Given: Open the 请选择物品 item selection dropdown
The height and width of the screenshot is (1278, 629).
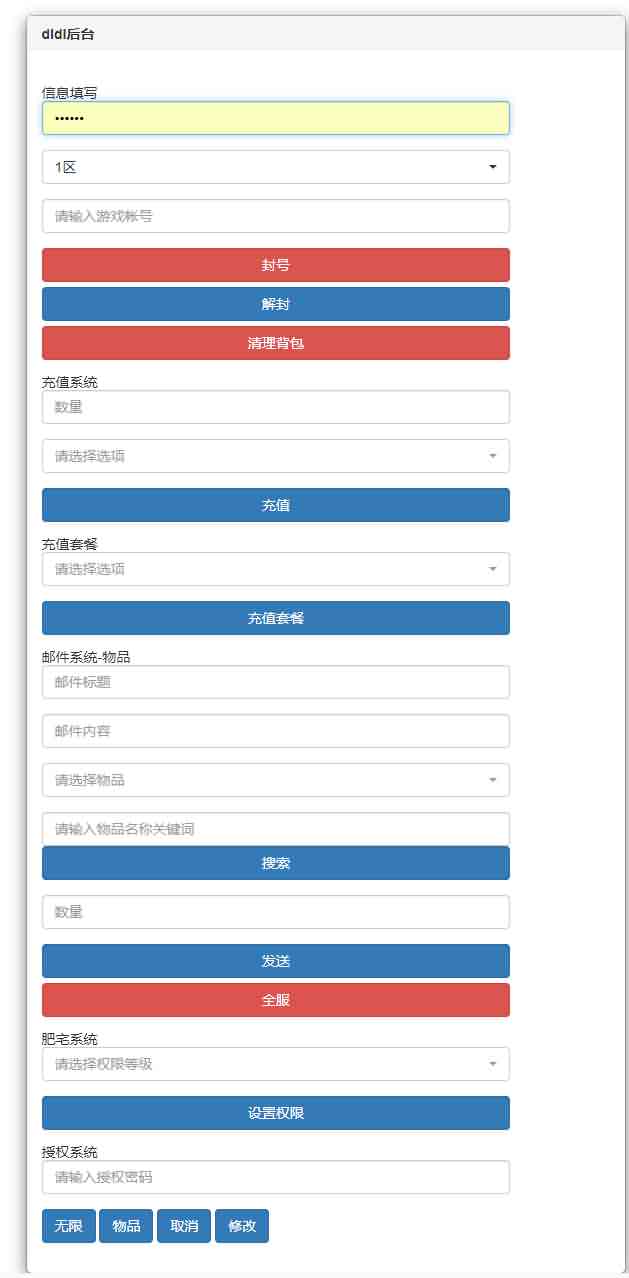Looking at the screenshot, I should point(275,780).
